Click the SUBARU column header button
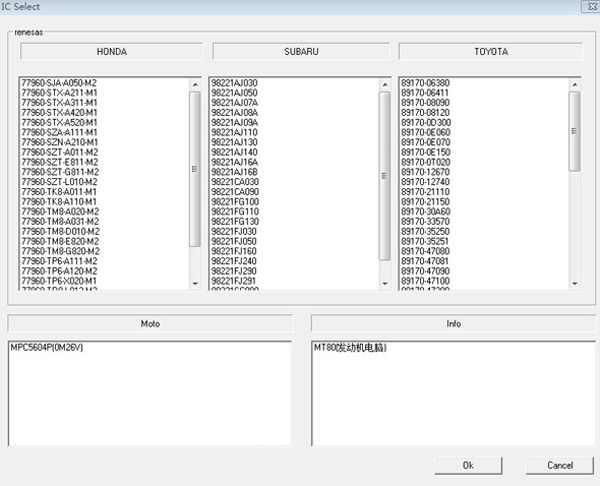The width and height of the screenshot is (600, 486). coord(301,52)
